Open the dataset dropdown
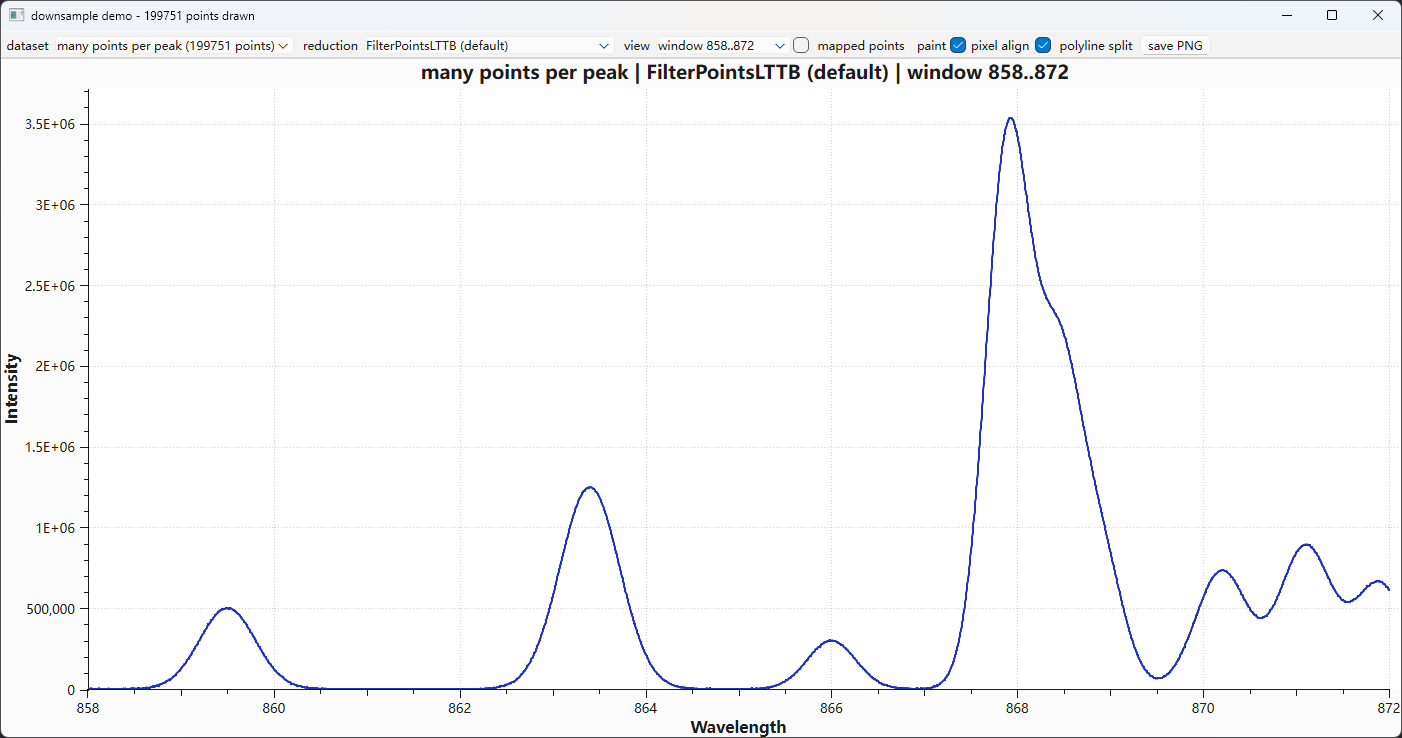The height and width of the screenshot is (738, 1402). [173, 45]
